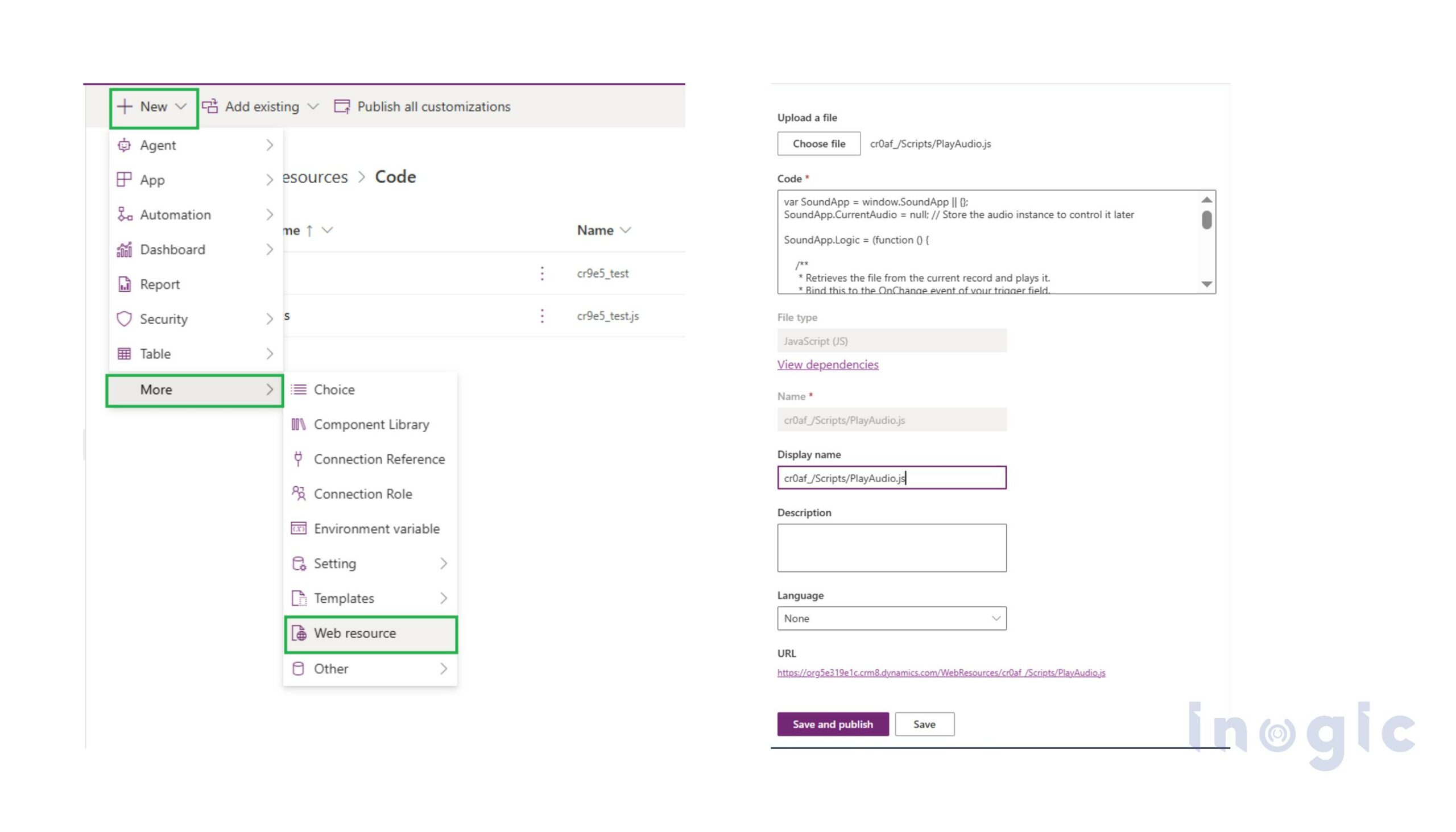Open the View dependencies link
The image size is (1456, 832).
pos(828,365)
